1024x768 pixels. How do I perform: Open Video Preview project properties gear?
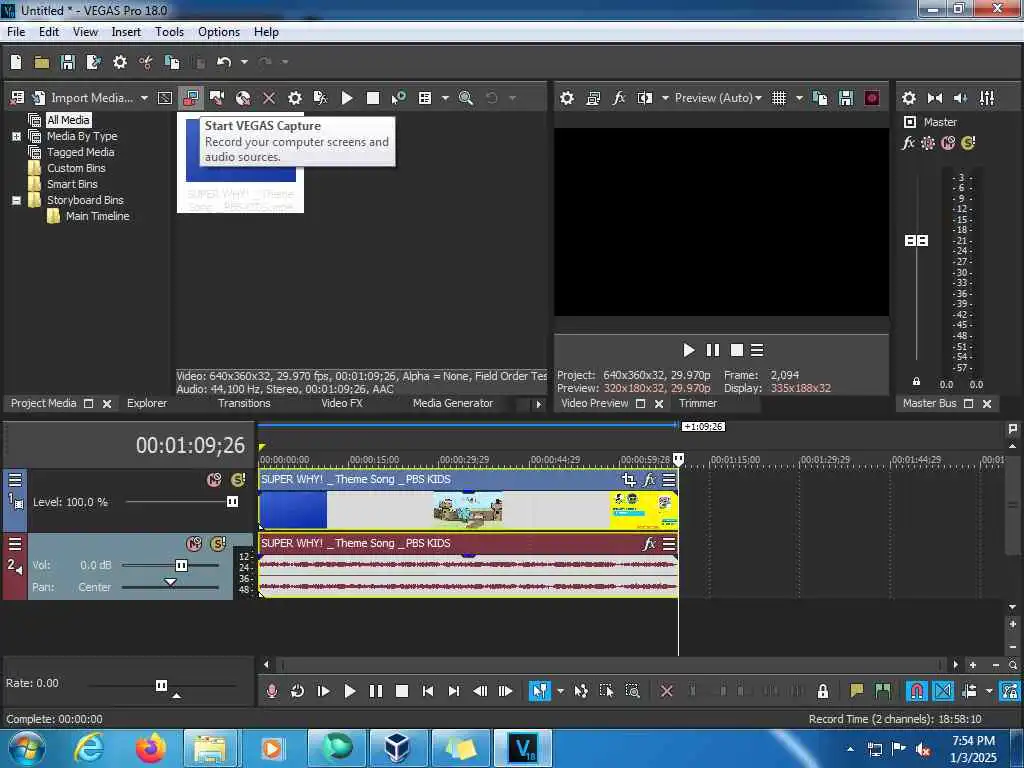pyautogui.click(x=567, y=98)
